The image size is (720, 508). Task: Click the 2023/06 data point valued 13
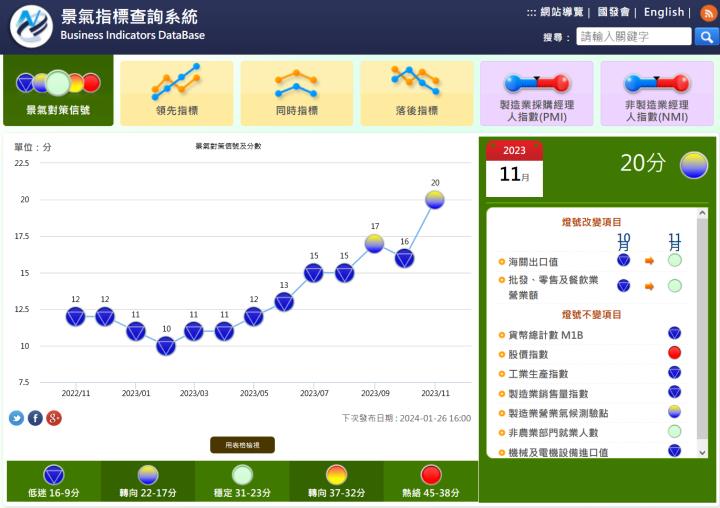coord(284,302)
